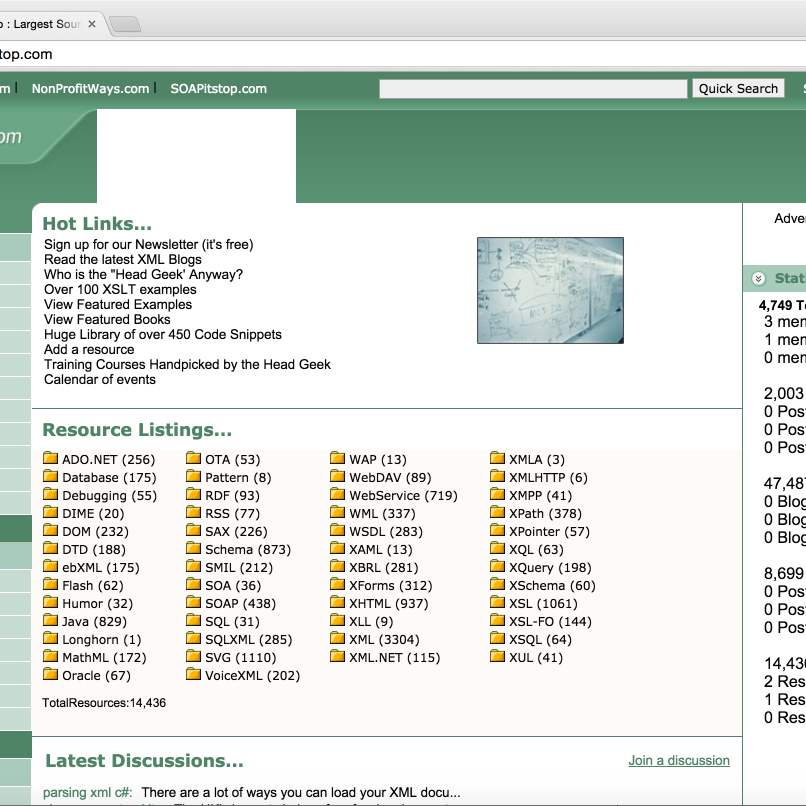
Task: Click the Quick Search button
Action: pyautogui.click(x=738, y=88)
